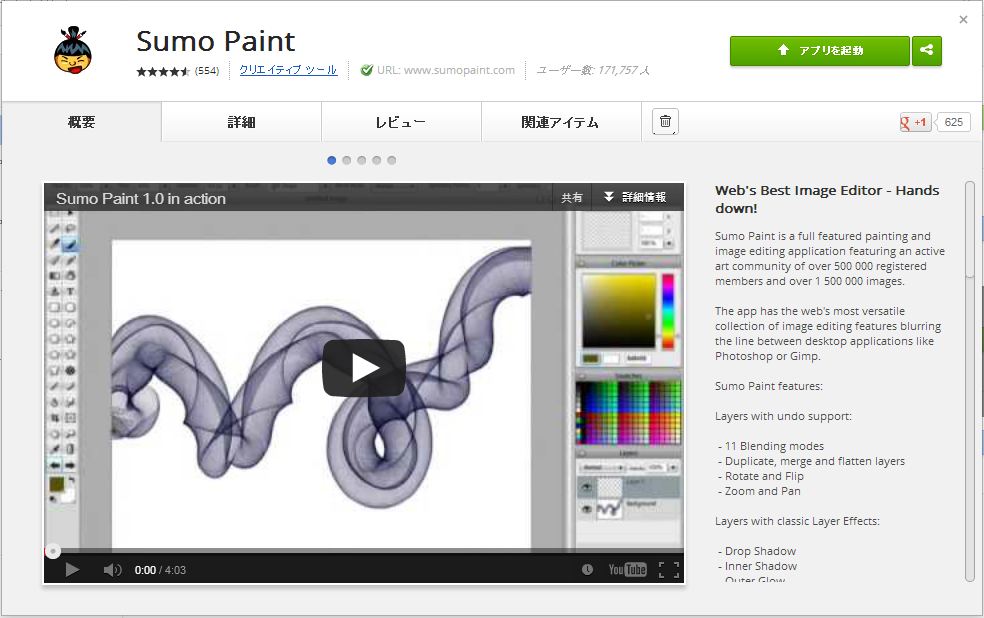This screenshot has height=618, width=984.
Task: Mute the video with the speaker icon
Action: click(112, 570)
